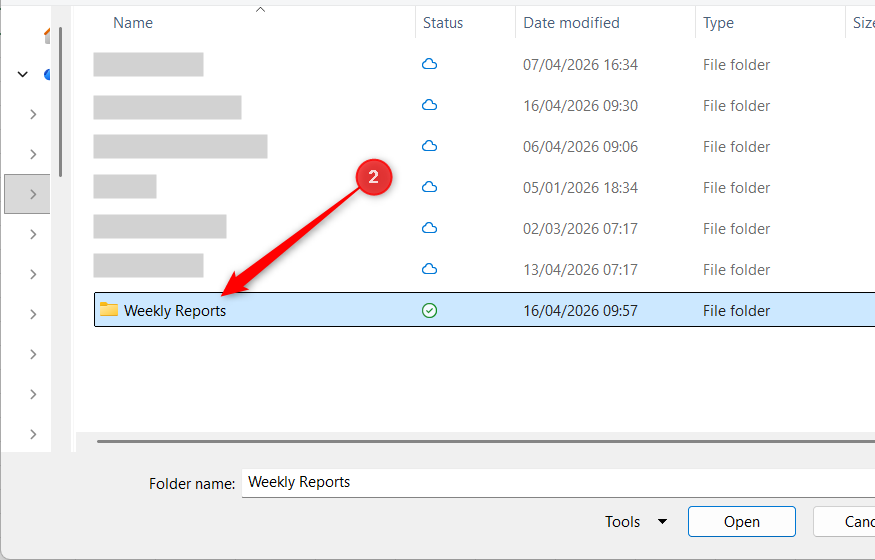Click File folder type in Weekly Reports row

click(x=736, y=311)
